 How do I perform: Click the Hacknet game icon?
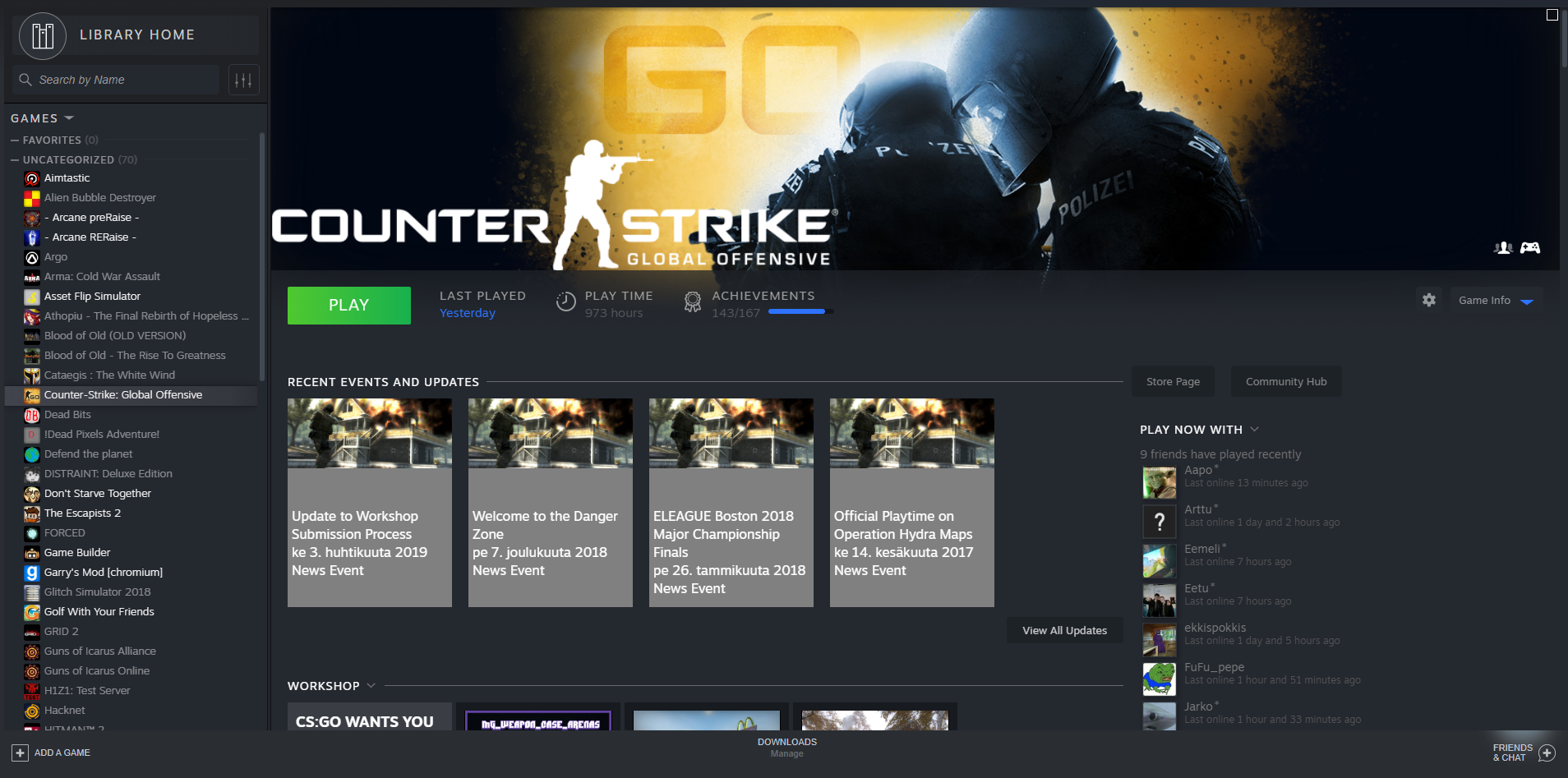pos(32,711)
